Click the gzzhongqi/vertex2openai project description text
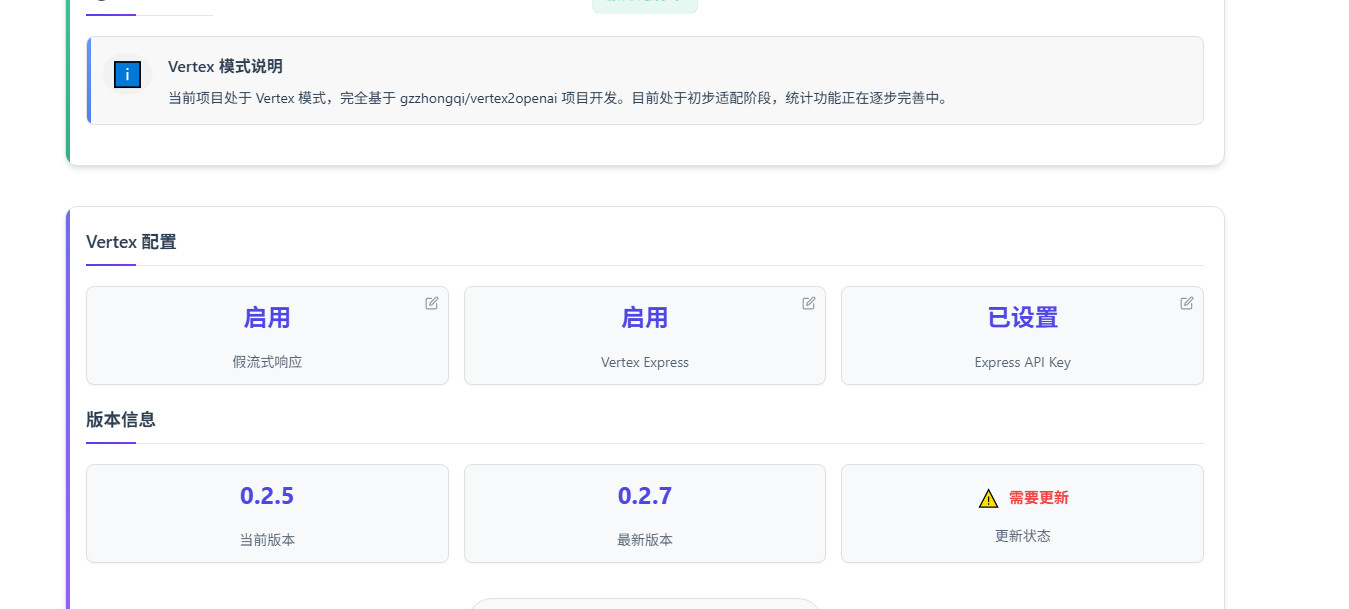This screenshot has width=1349, height=609. point(557,98)
